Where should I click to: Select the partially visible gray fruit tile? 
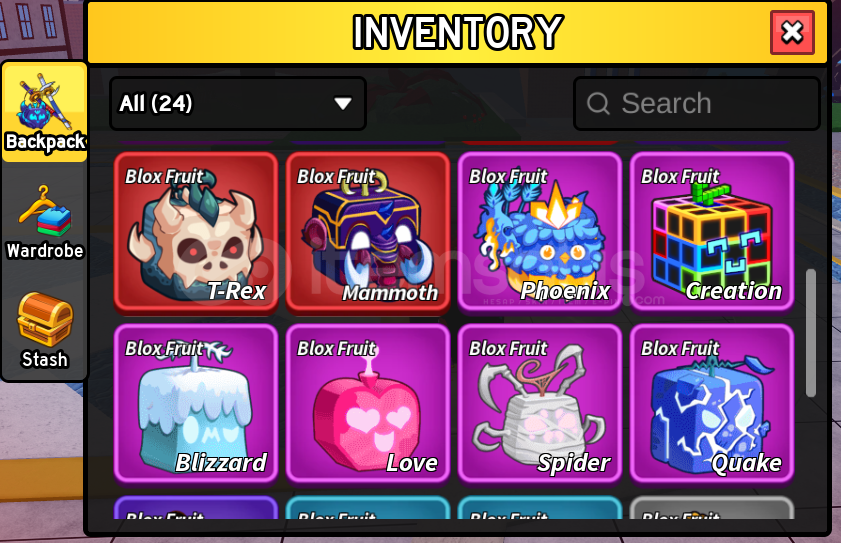pyautogui.click(x=712, y=508)
